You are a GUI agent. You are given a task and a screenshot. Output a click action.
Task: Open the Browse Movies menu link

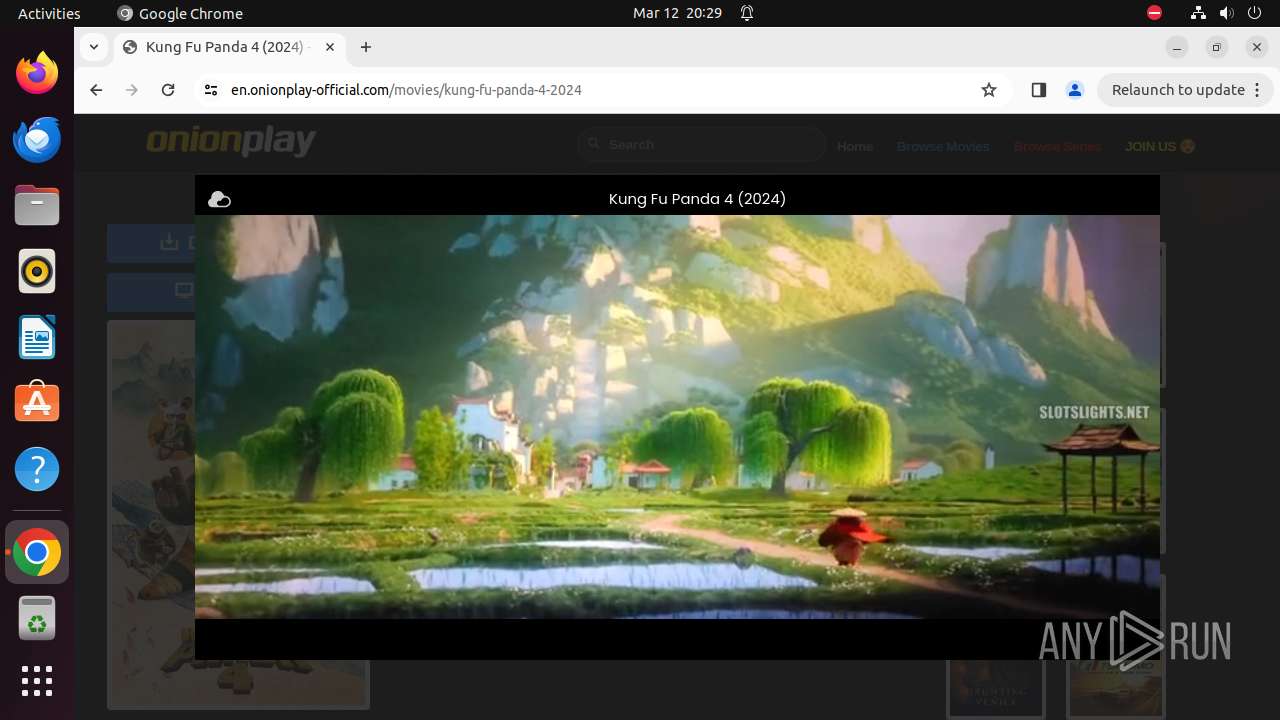point(943,146)
